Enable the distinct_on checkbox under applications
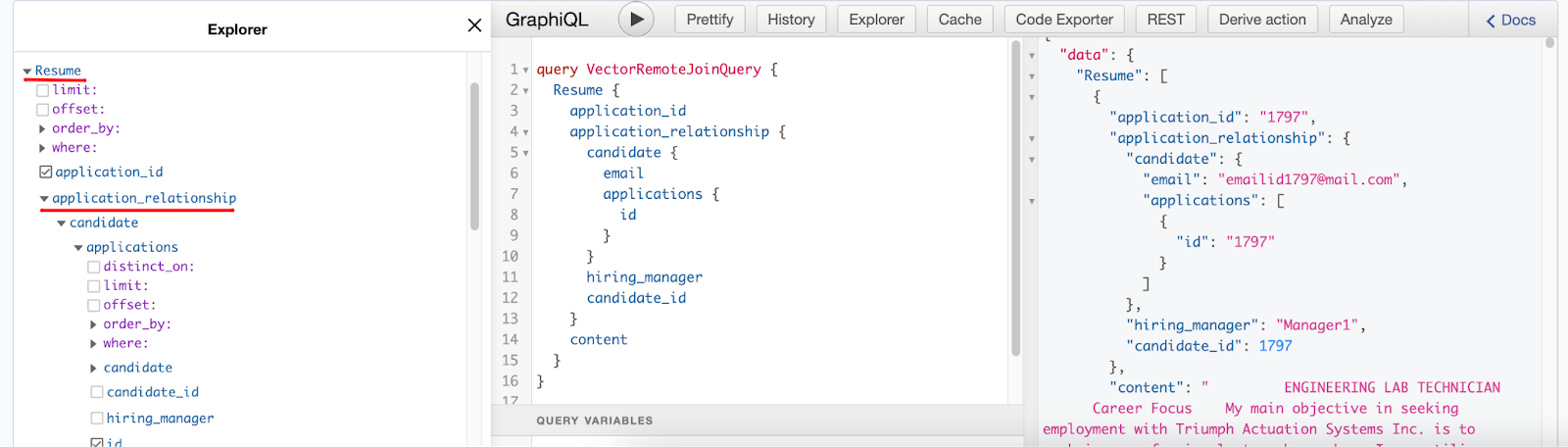The image size is (1568, 447). 94,267
